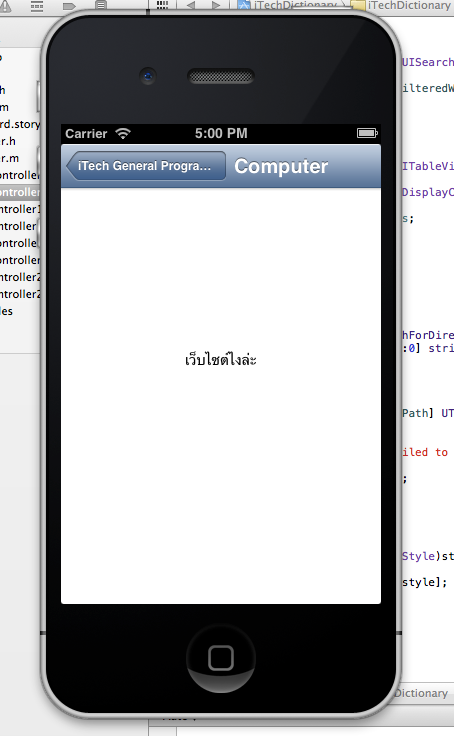Click the ITableVi code text in editor

coord(428,166)
